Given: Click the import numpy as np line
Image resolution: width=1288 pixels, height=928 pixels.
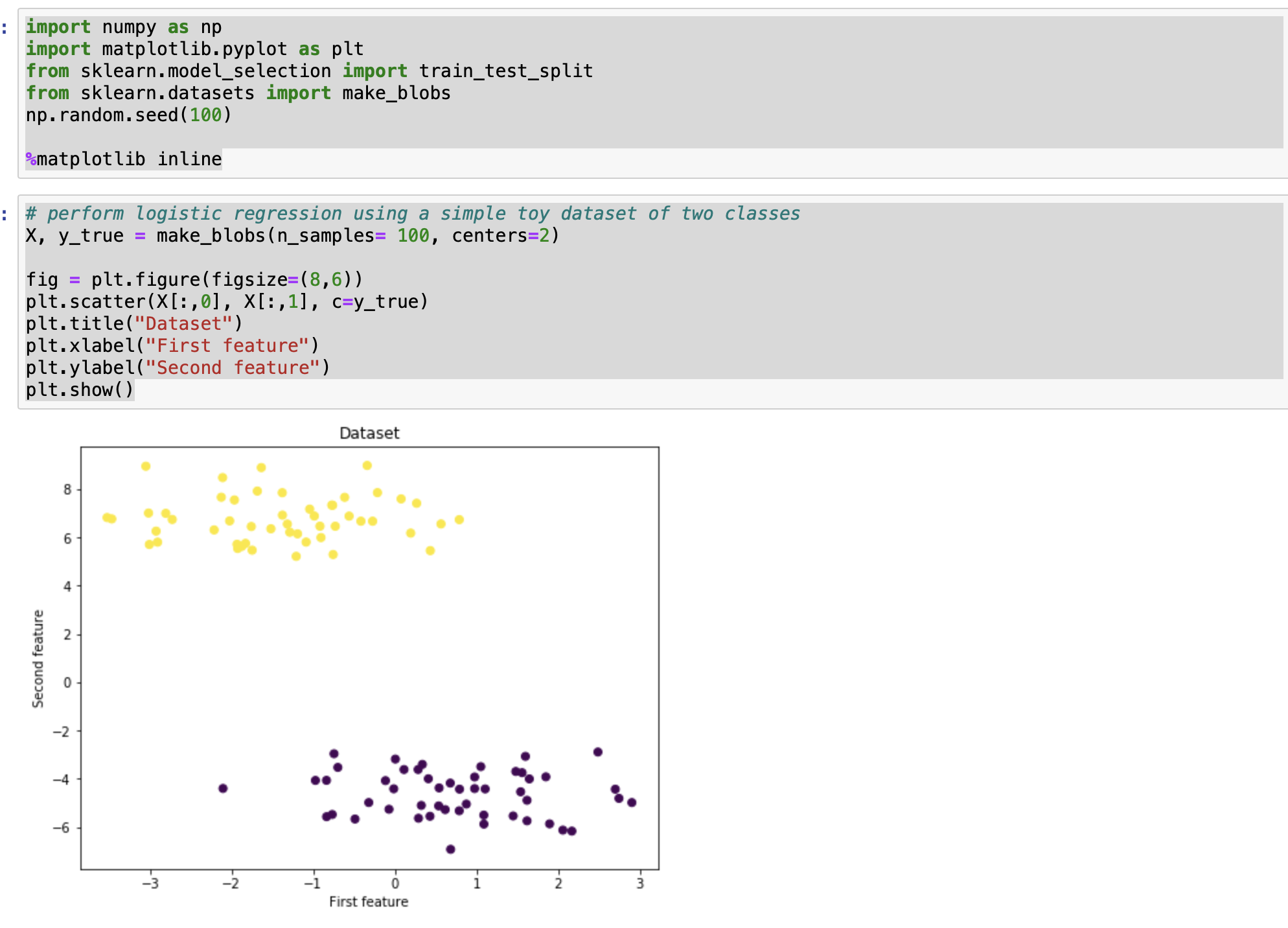Looking at the screenshot, I should click(x=123, y=27).
